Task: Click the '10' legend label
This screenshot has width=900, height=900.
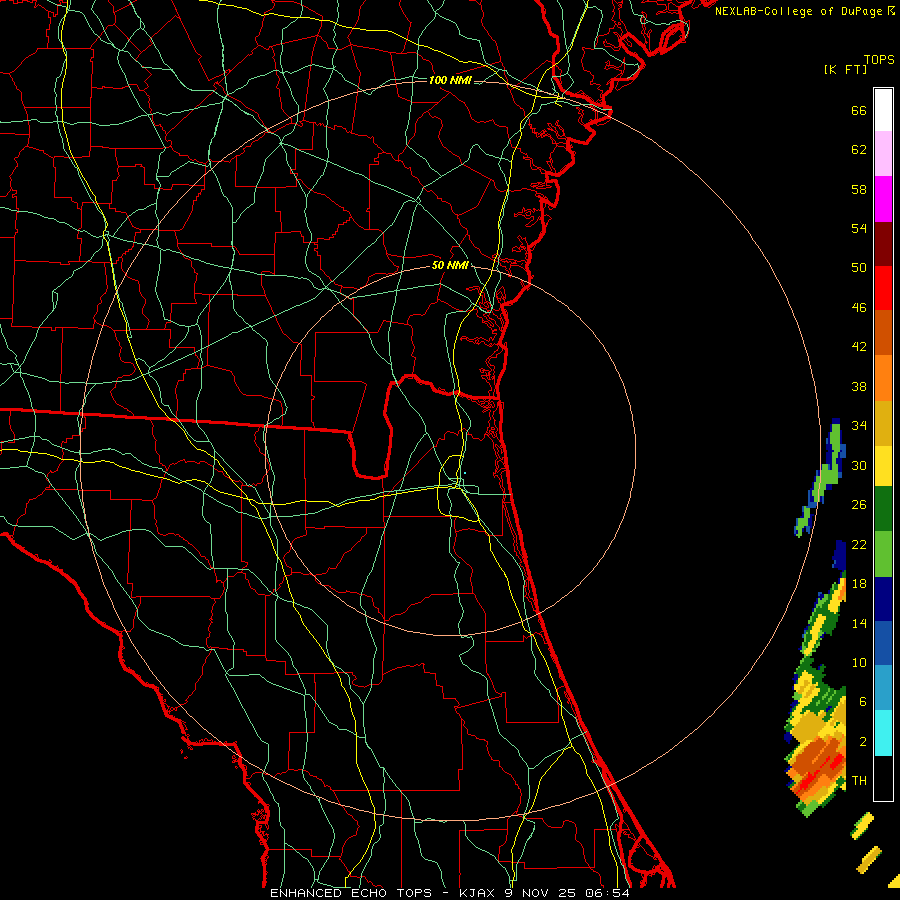Action: tap(859, 663)
